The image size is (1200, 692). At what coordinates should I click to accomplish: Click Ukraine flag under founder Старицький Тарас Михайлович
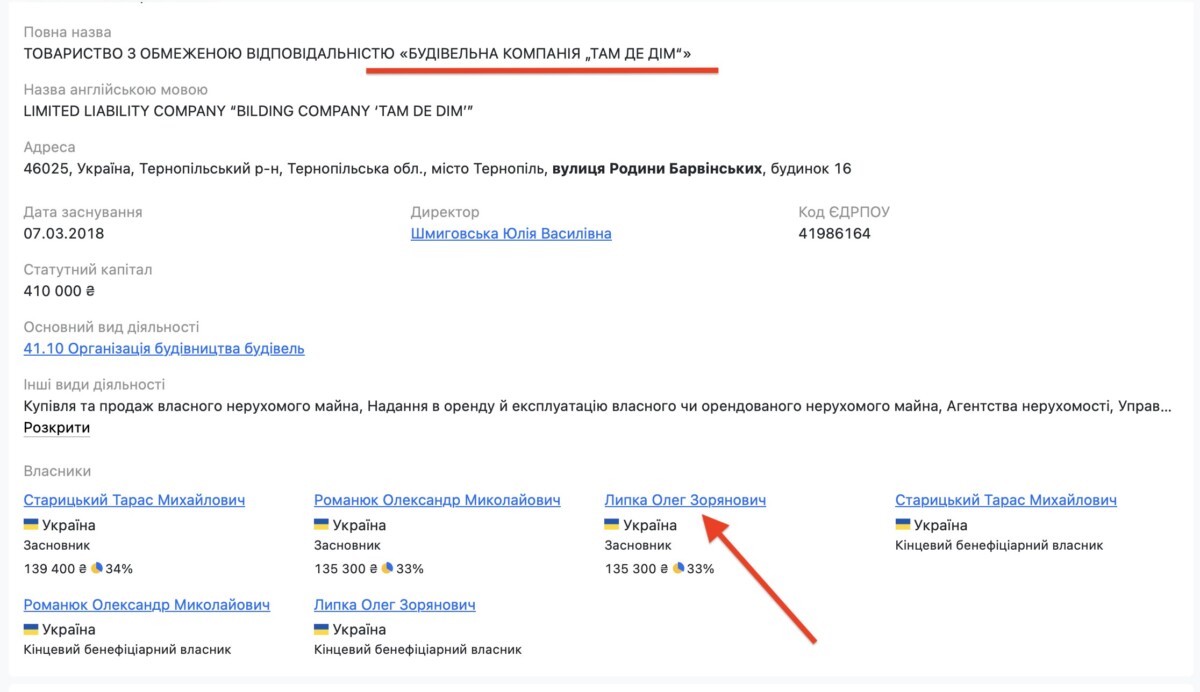pyautogui.click(x=31, y=525)
